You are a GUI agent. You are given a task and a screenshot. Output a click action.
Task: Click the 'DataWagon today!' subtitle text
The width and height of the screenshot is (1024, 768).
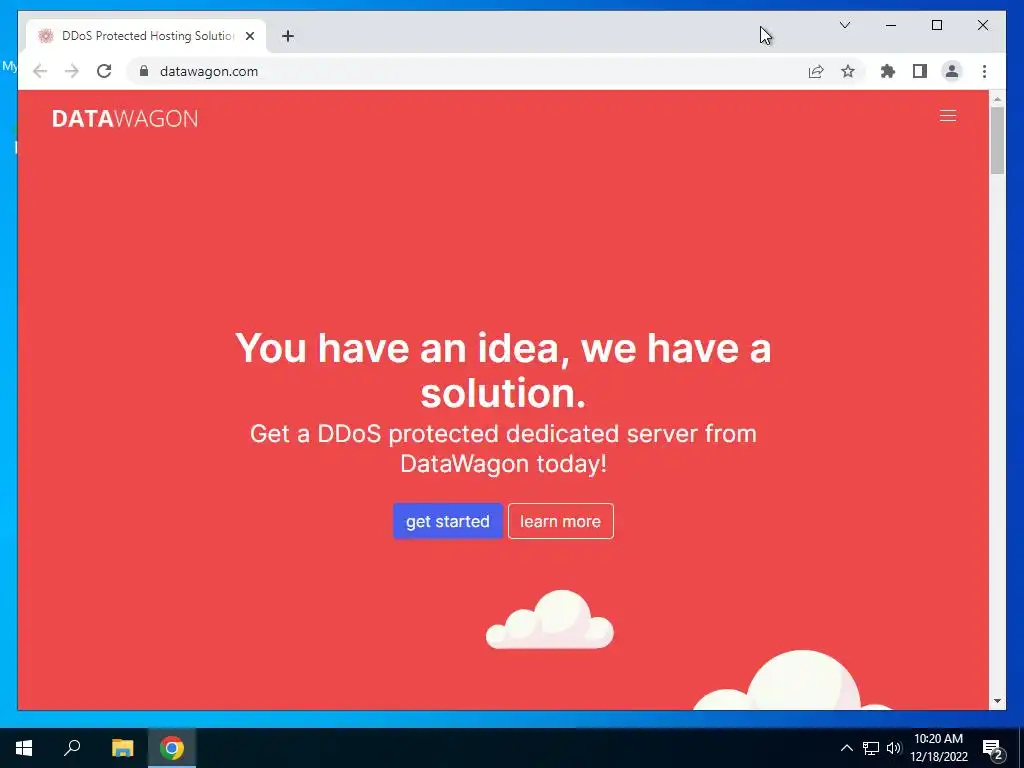(x=504, y=464)
